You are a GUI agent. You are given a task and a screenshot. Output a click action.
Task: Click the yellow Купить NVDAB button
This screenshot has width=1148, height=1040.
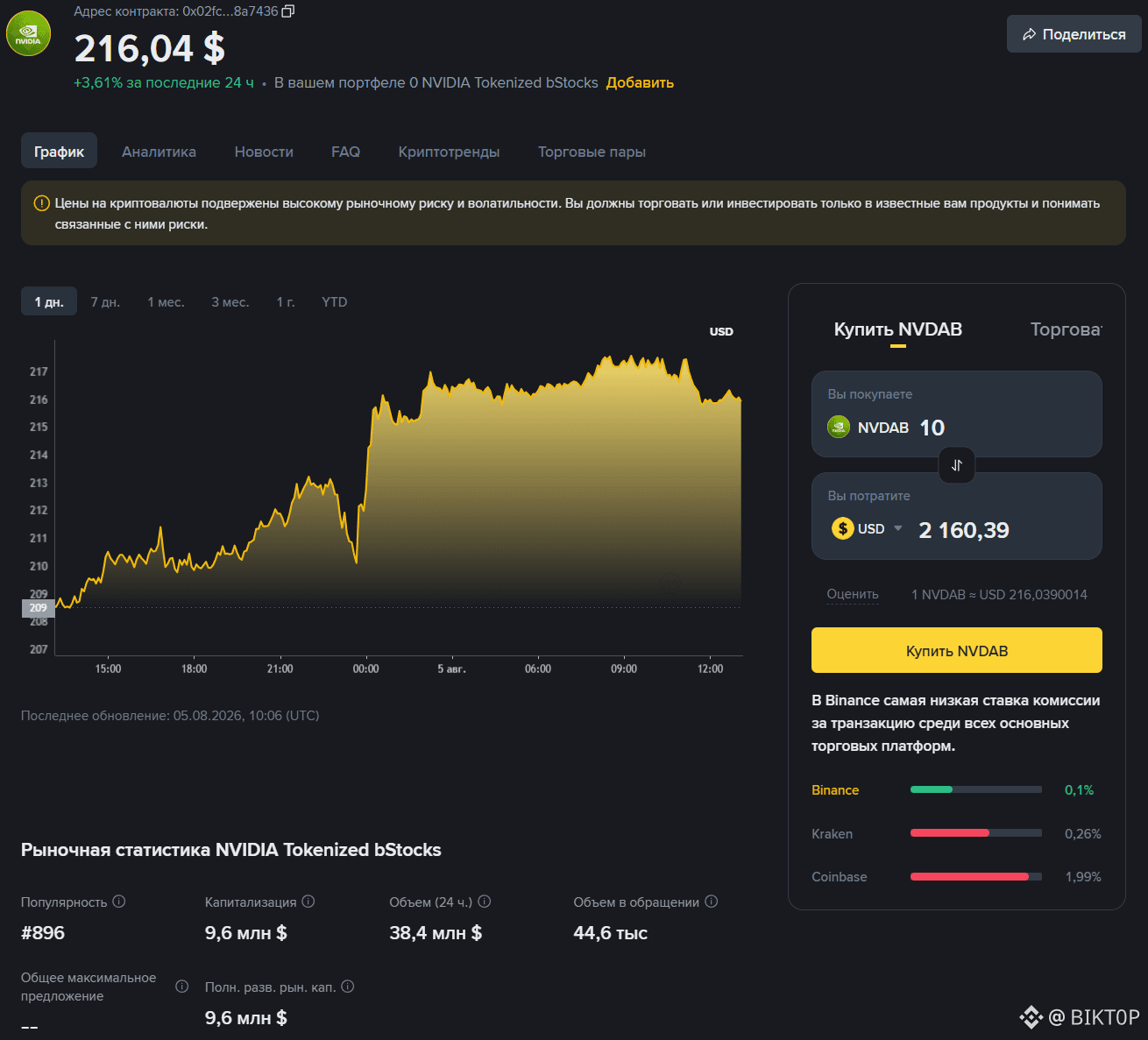[957, 650]
